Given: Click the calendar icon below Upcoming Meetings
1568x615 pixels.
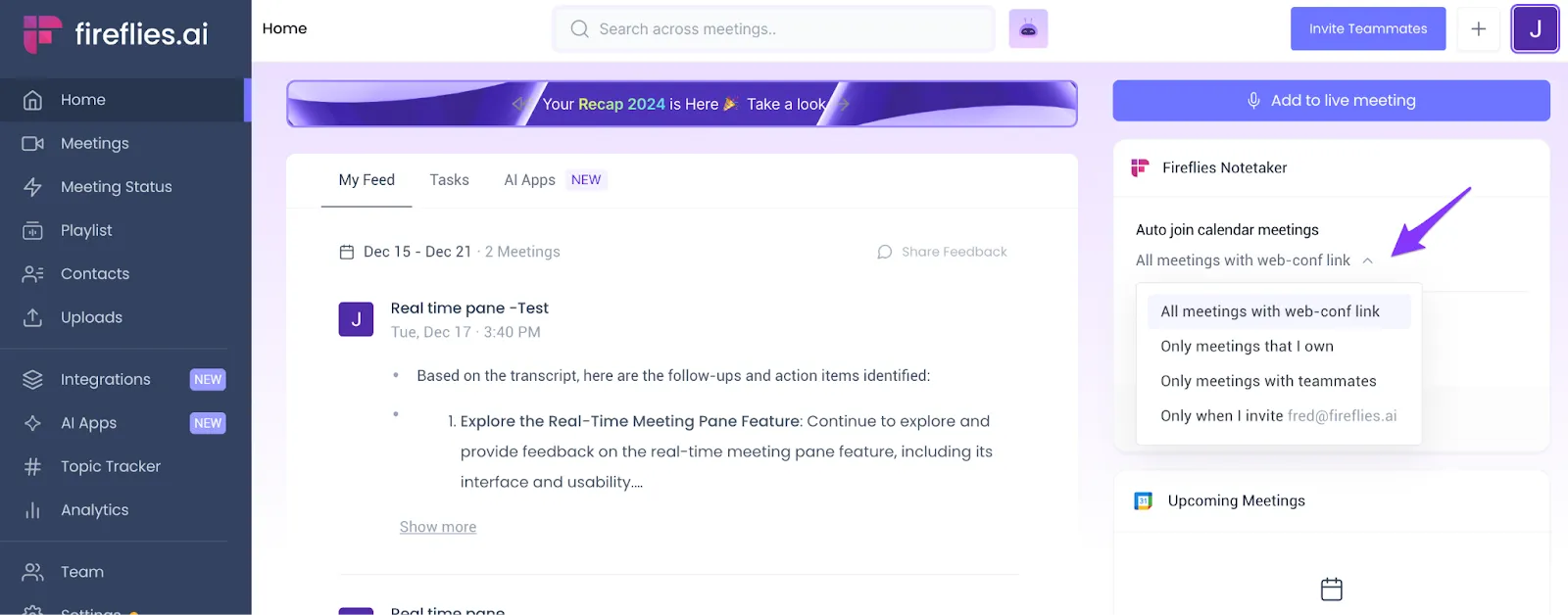Looking at the screenshot, I should [x=1332, y=590].
